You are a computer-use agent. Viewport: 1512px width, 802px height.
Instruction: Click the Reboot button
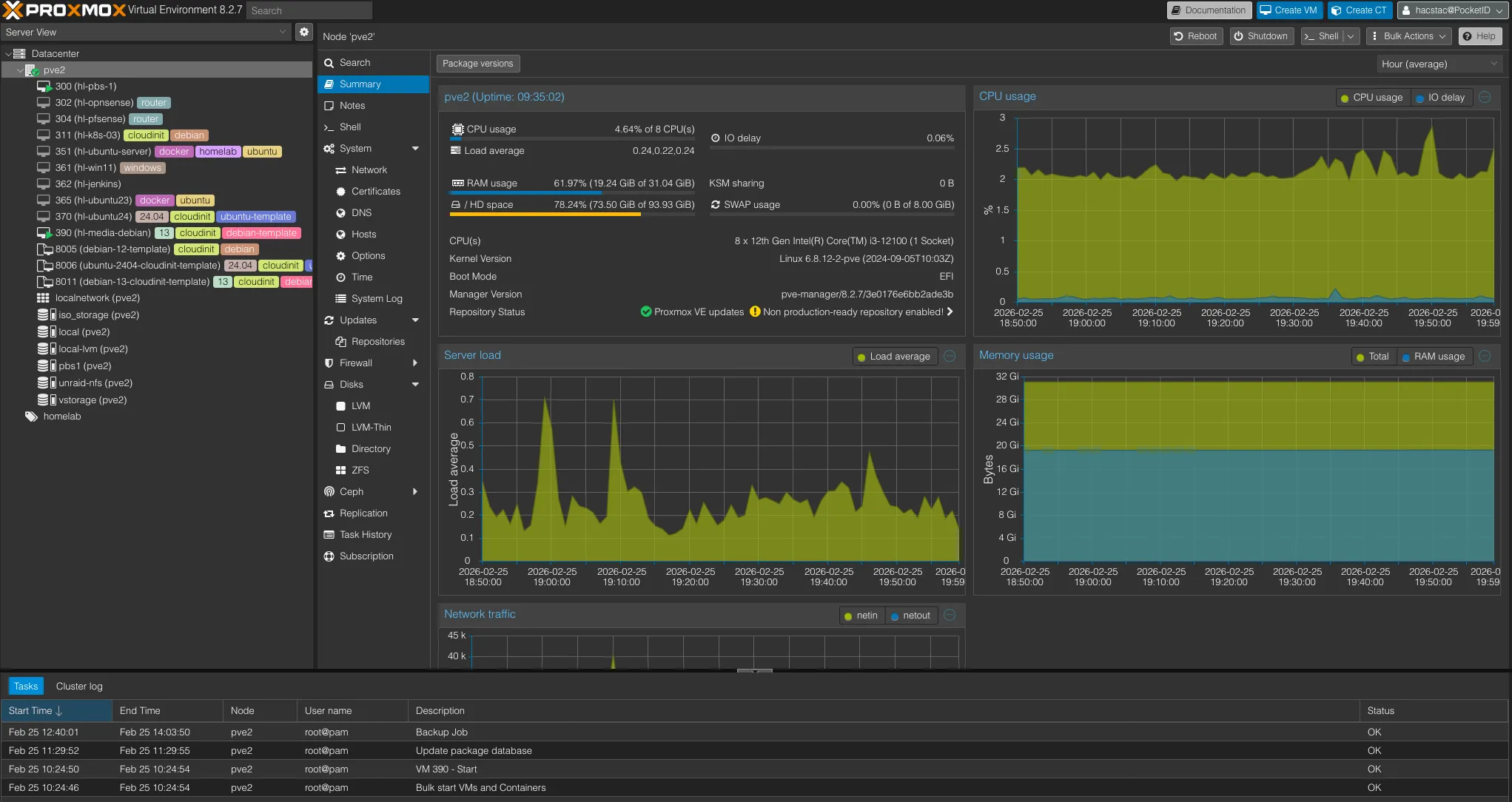1195,36
